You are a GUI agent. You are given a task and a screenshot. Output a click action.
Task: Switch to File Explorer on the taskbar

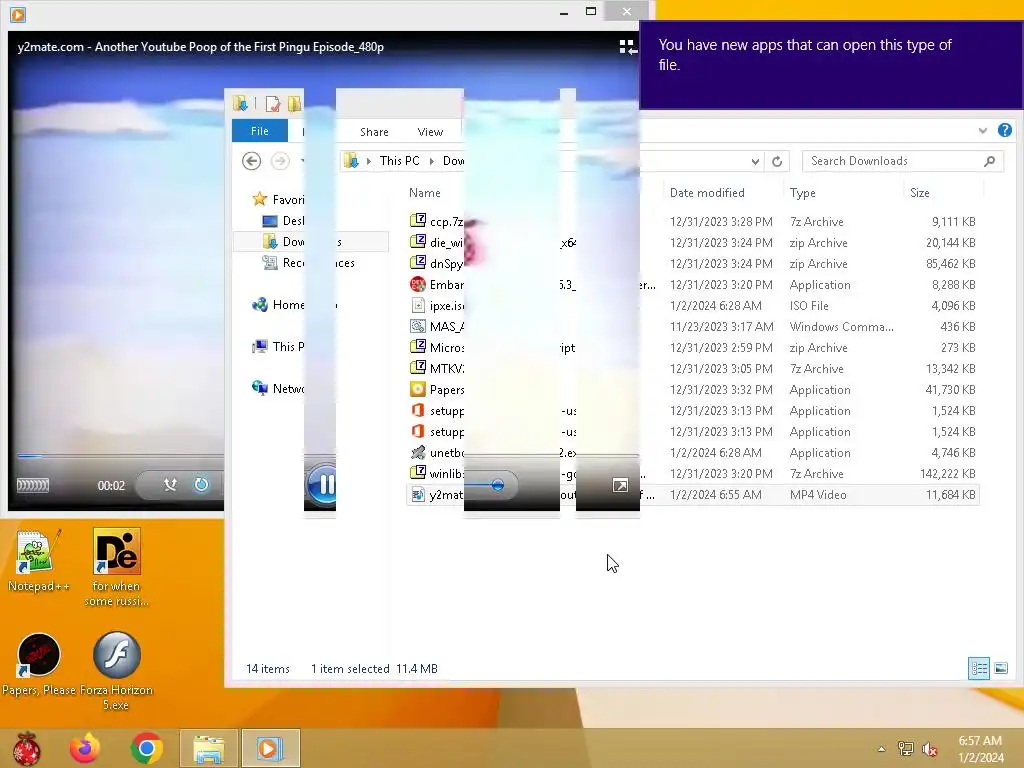tap(209, 748)
